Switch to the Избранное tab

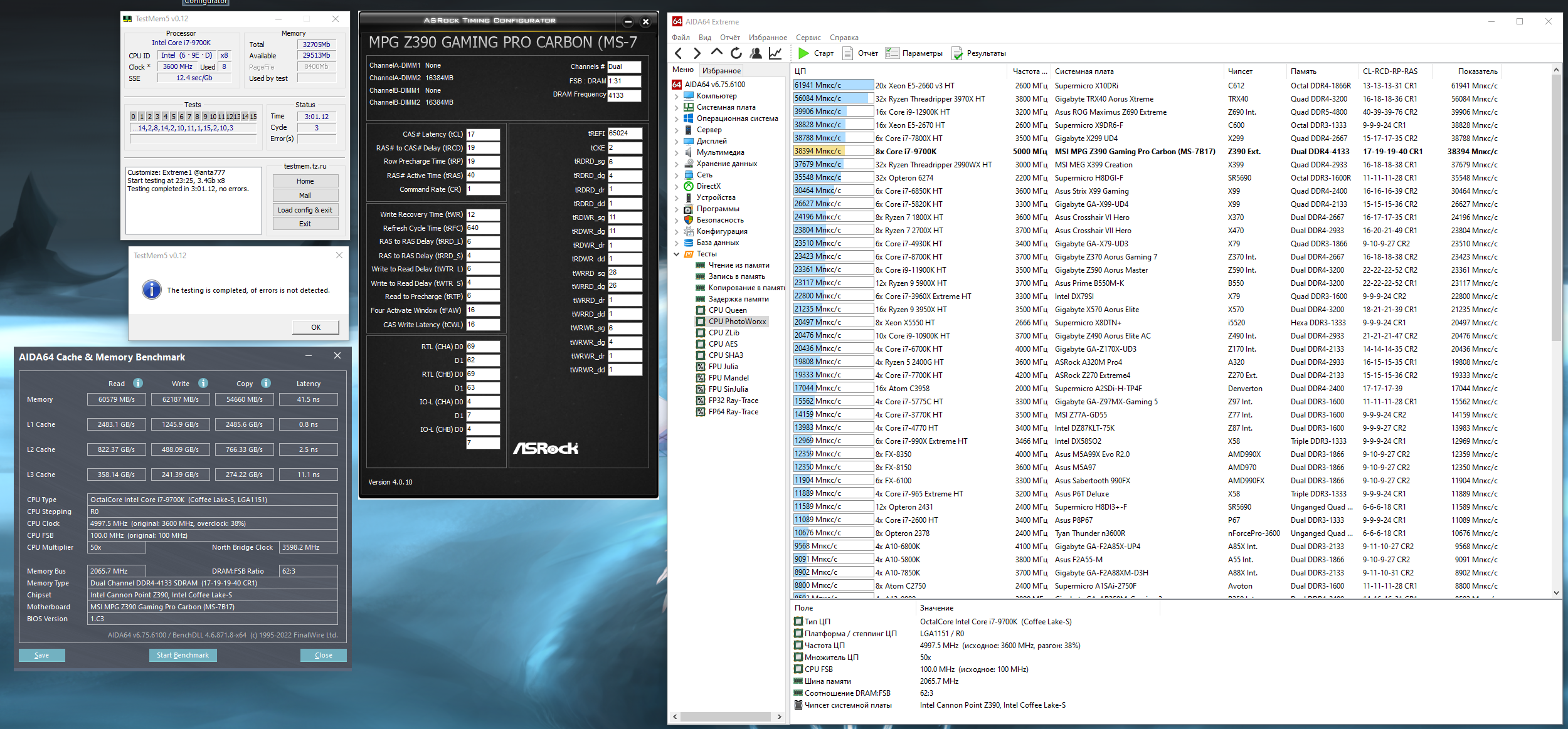[721, 70]
